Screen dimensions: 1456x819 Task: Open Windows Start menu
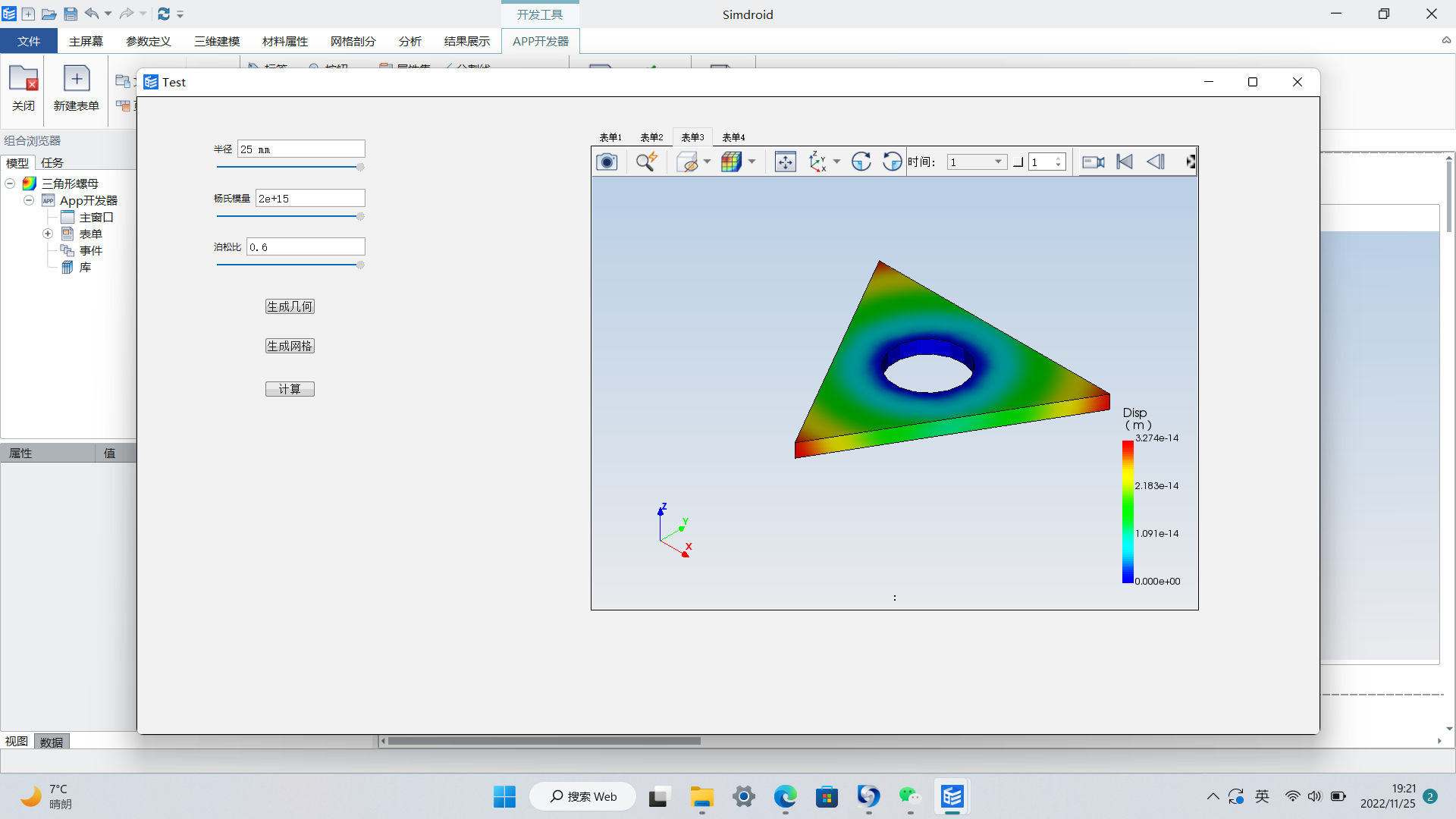(x=504, y=796)
